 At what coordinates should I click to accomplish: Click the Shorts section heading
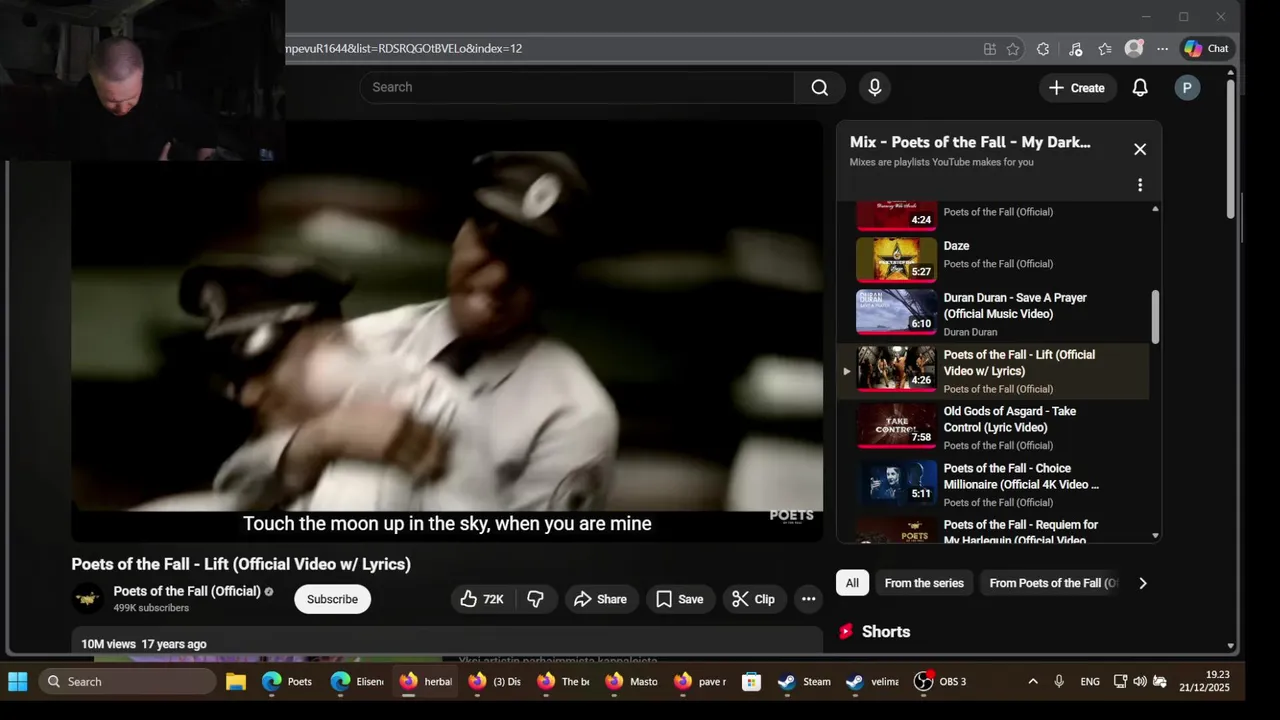[x=886, y=632]
